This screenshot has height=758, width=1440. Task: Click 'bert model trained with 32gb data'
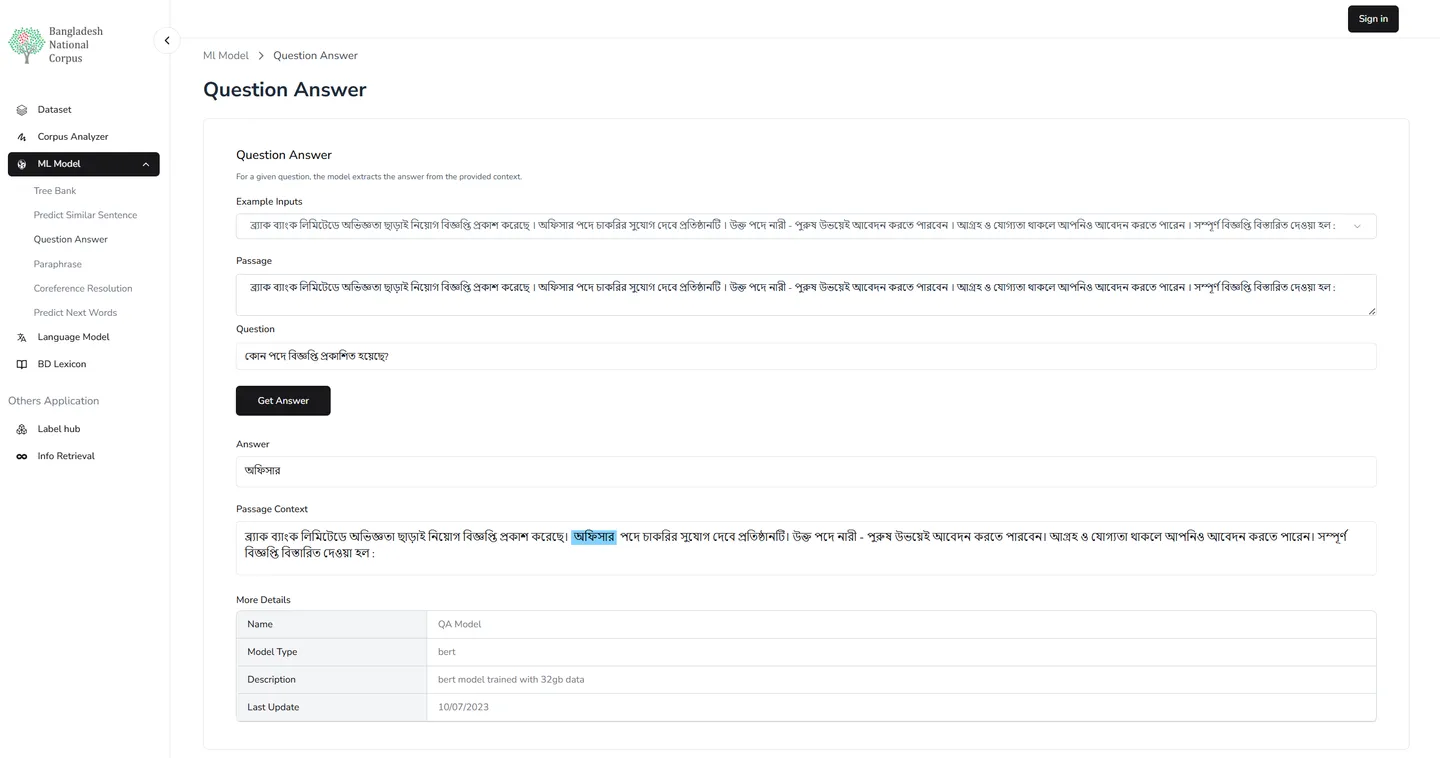[x=511, y=680]
